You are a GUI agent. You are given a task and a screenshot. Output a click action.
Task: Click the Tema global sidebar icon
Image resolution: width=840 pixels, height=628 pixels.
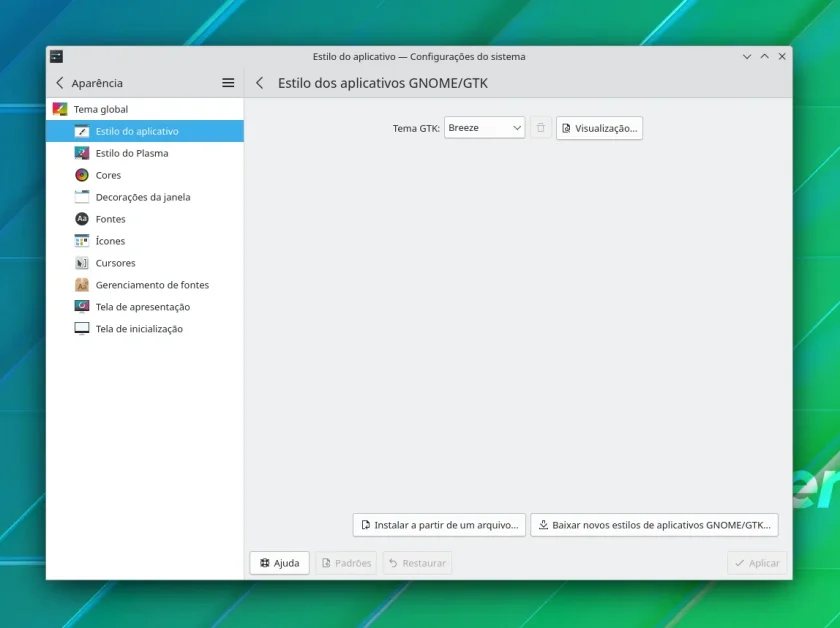pos(59,109)
